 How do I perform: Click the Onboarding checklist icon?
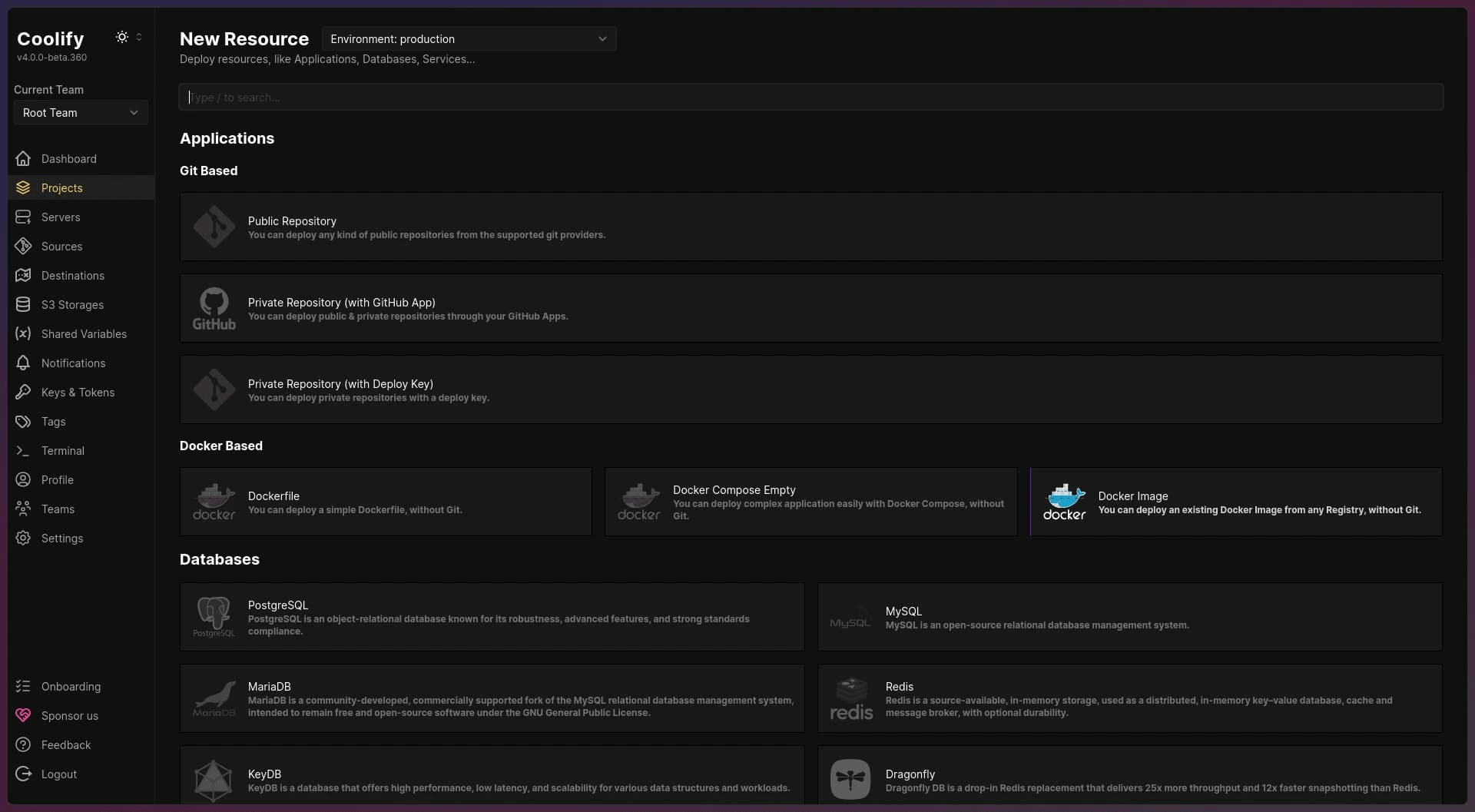click(23, 687)
